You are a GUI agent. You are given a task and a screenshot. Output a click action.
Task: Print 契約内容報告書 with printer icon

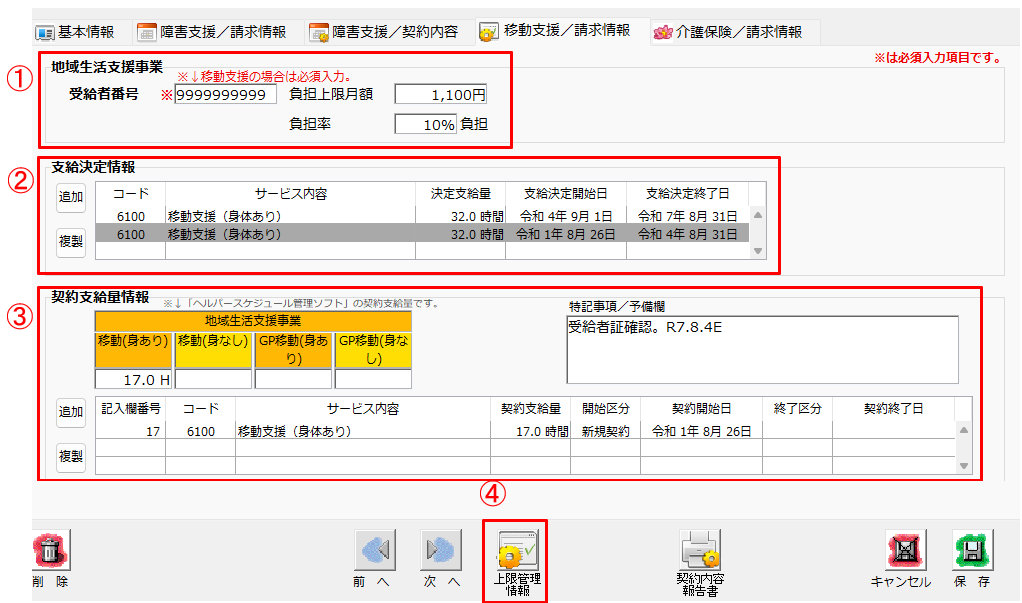click(699, 551)
